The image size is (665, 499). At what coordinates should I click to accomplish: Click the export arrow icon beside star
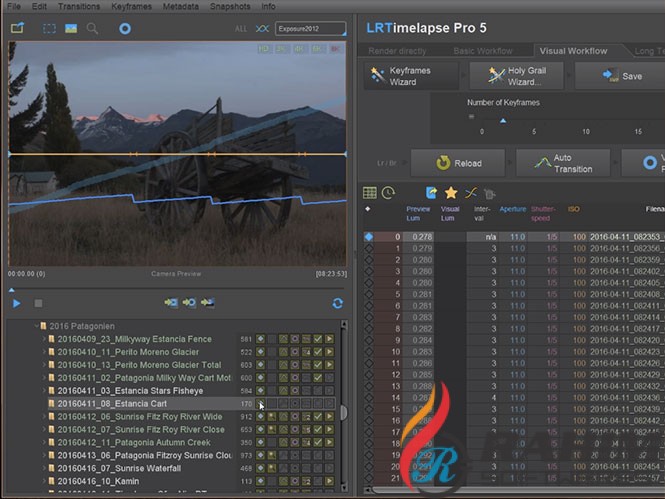[431, 192]
